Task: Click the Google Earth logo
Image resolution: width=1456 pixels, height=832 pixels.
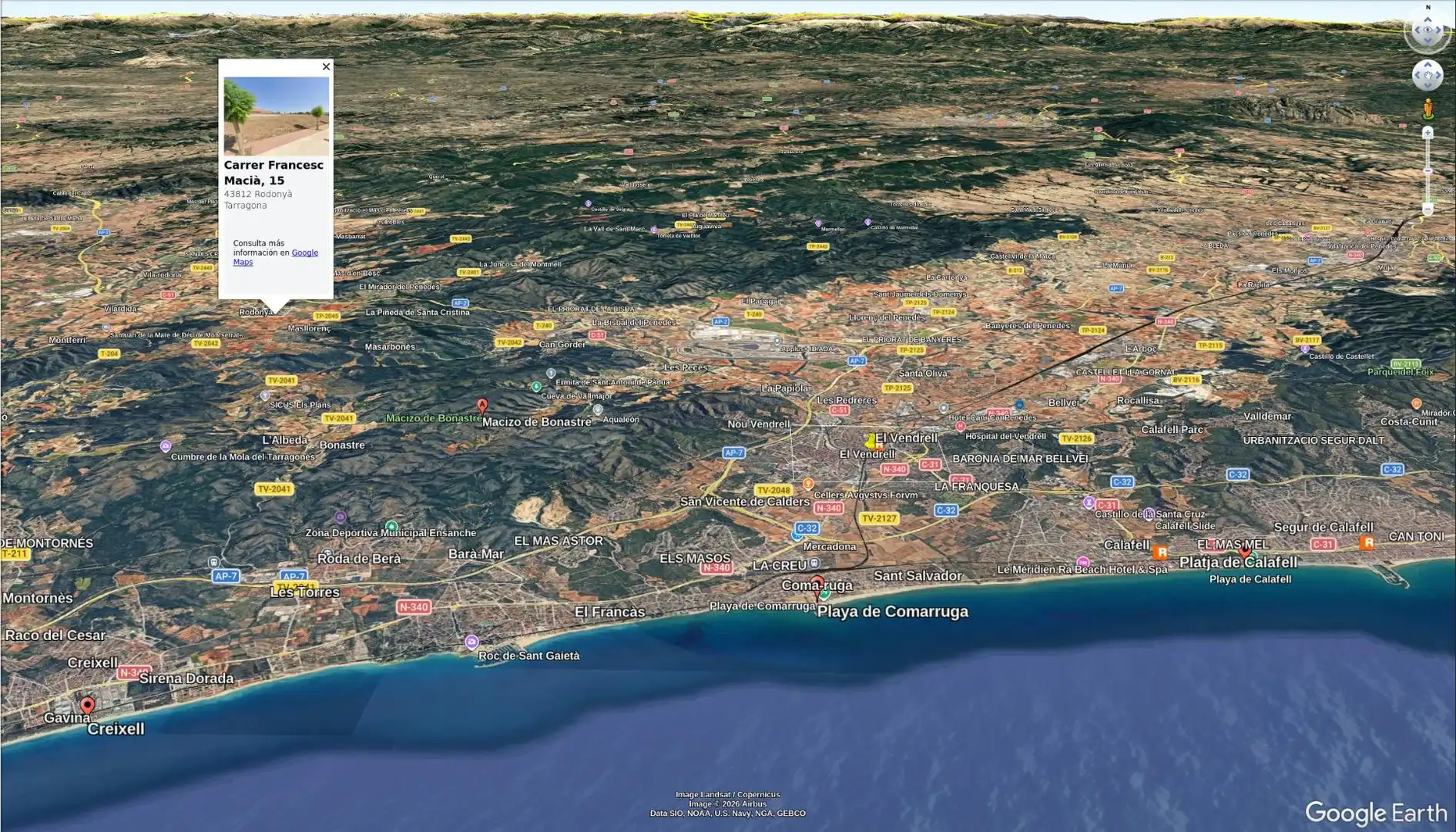Action: [1375, 813]
